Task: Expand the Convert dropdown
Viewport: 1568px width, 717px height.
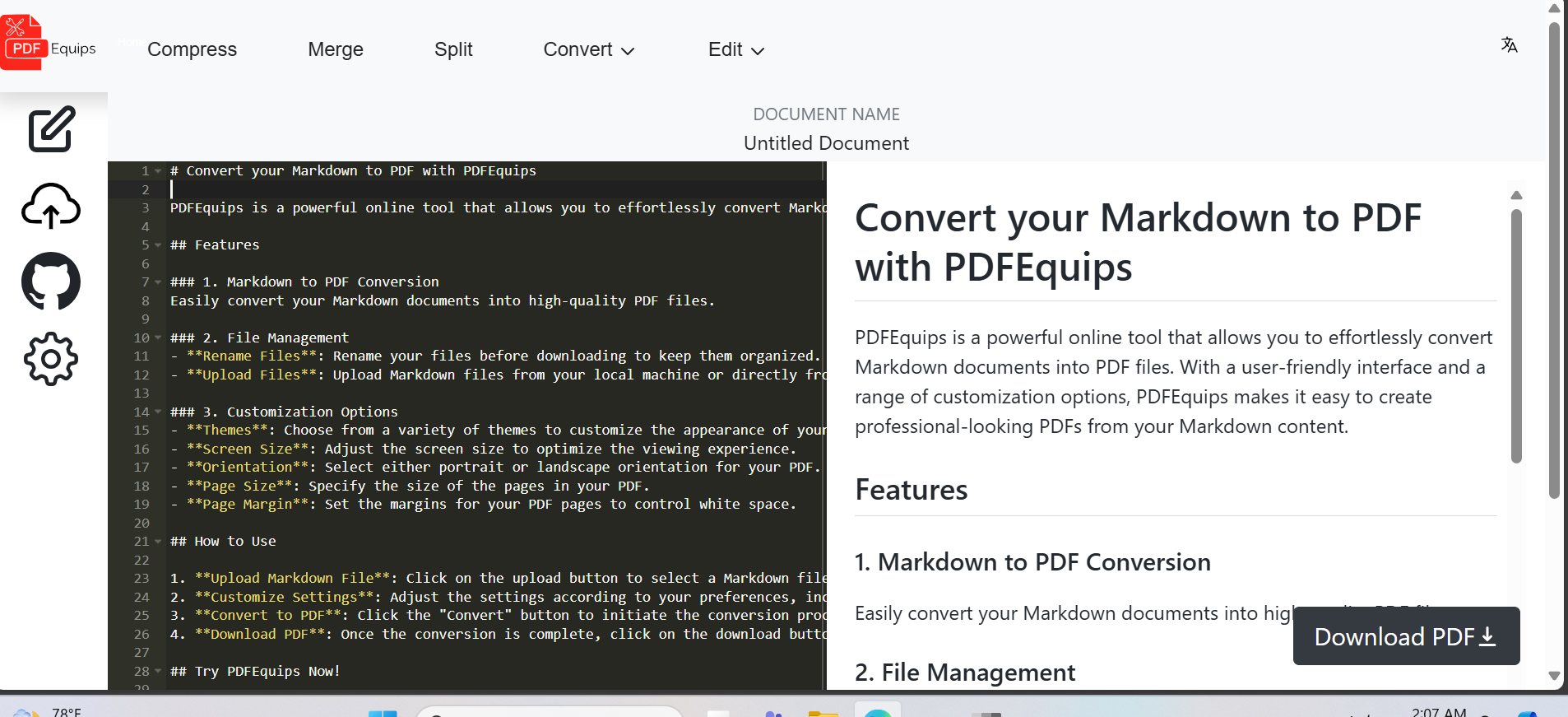Action: 589,49
